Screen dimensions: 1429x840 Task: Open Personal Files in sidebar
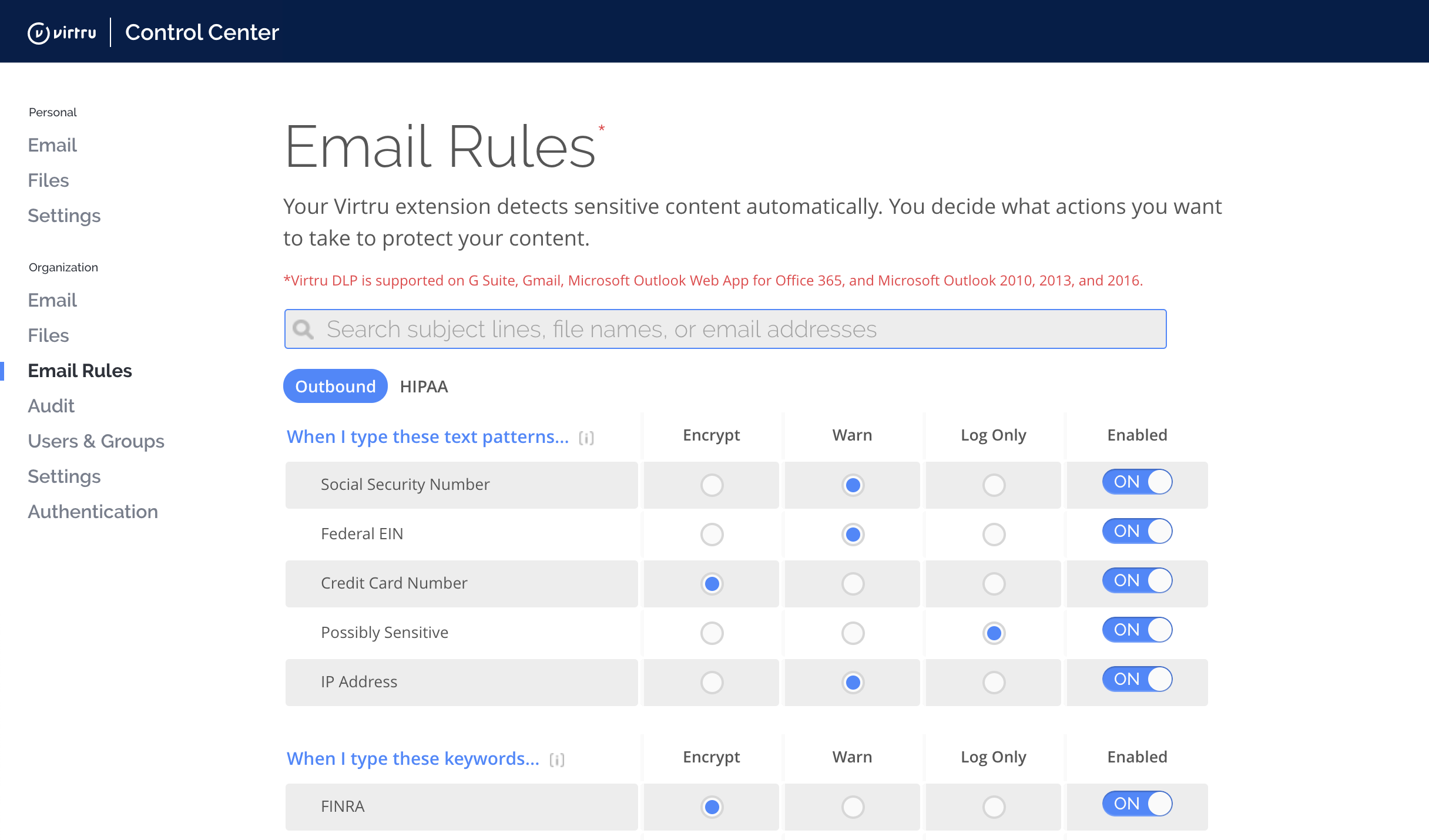pyautogui.click(x=48, y=180)
